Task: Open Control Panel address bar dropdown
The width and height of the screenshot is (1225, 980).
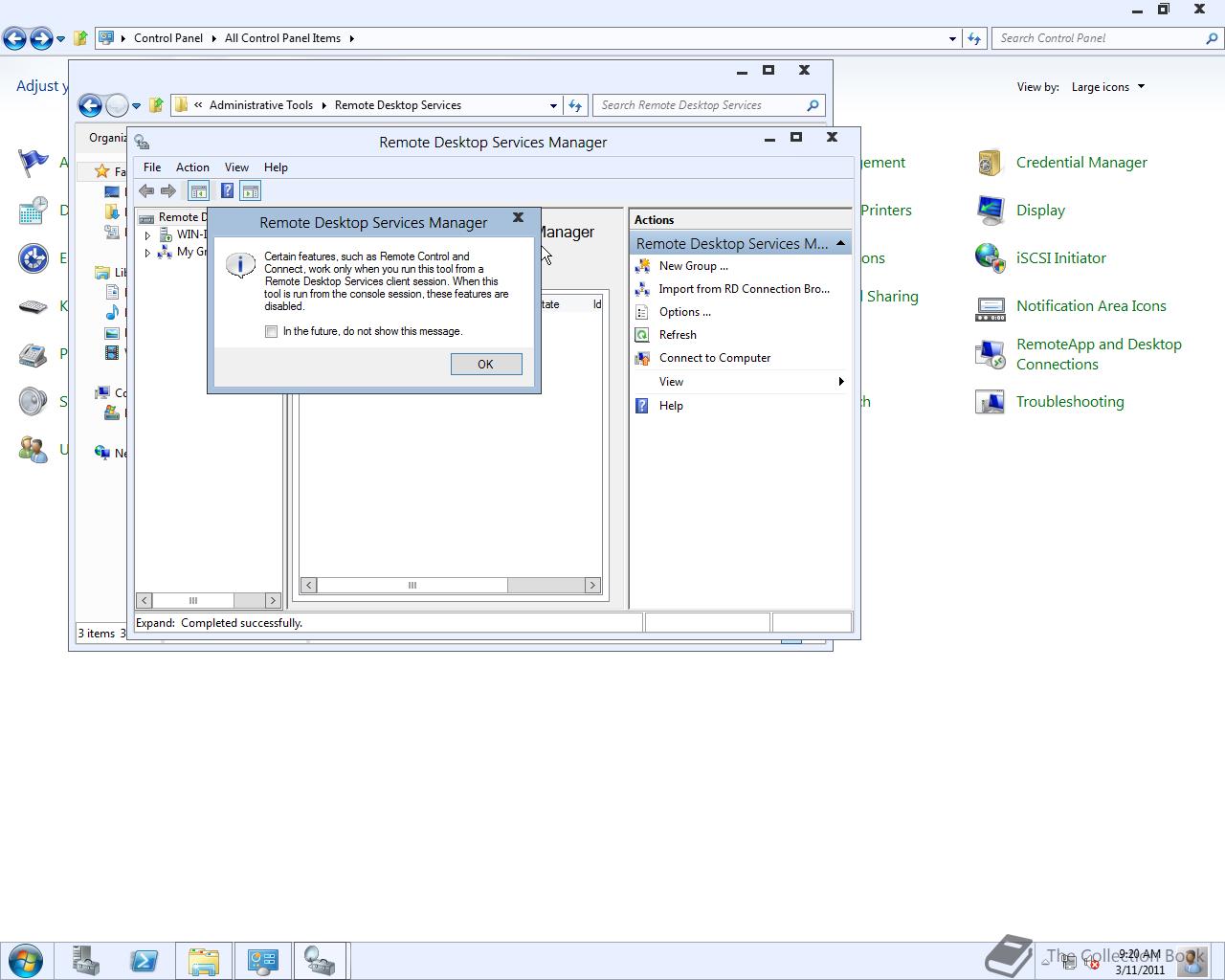Action: 952,38
